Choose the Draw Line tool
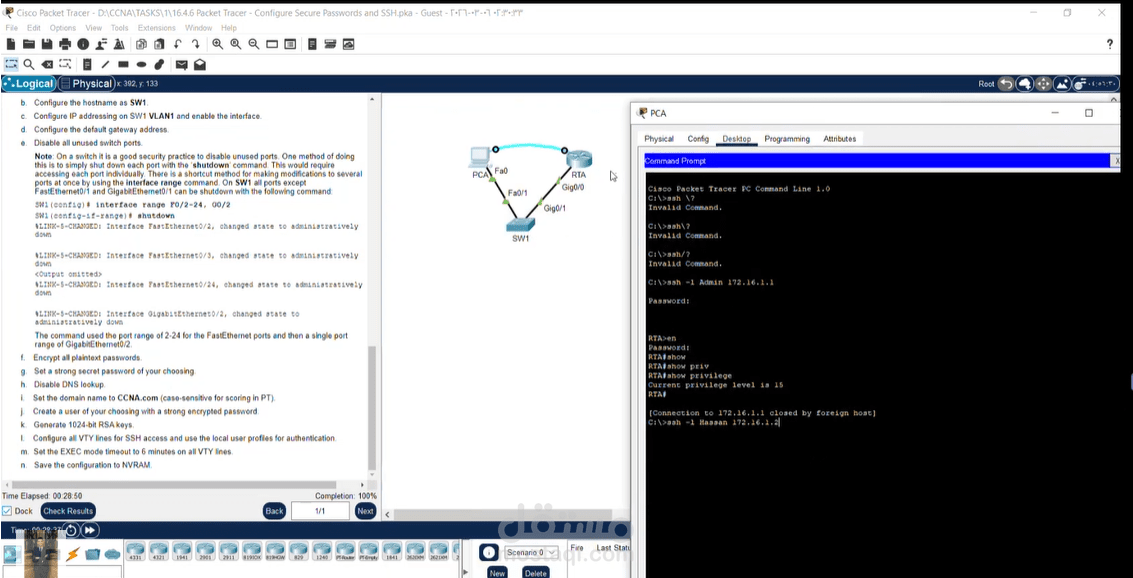The width and height of the screenshot is (1133, 578). 105,64
